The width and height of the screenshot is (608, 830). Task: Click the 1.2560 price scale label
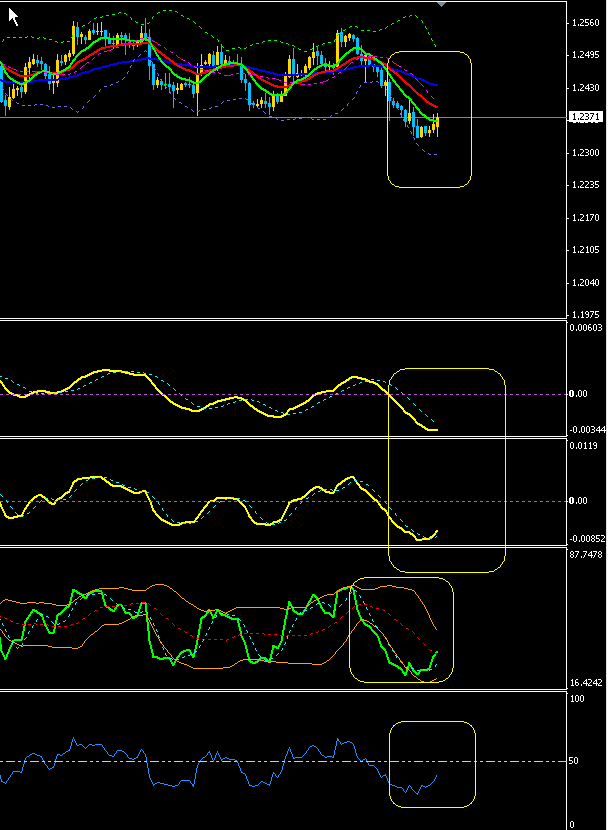point(583,22)
